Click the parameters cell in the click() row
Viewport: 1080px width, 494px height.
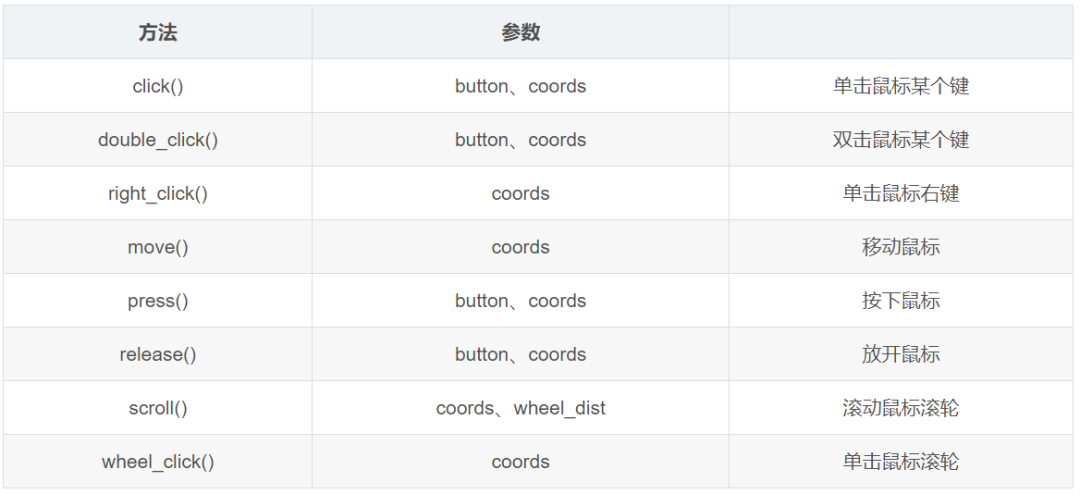(x=520, y=86)
